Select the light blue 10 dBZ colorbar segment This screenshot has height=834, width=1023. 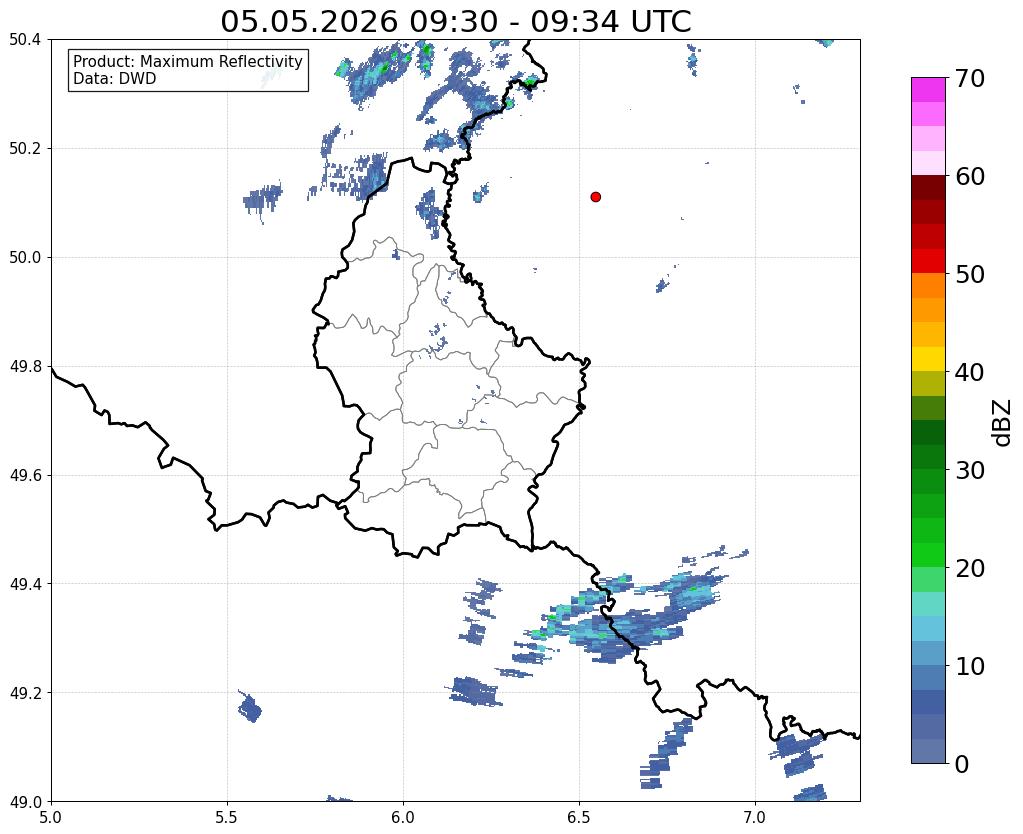tap(928, 653)
